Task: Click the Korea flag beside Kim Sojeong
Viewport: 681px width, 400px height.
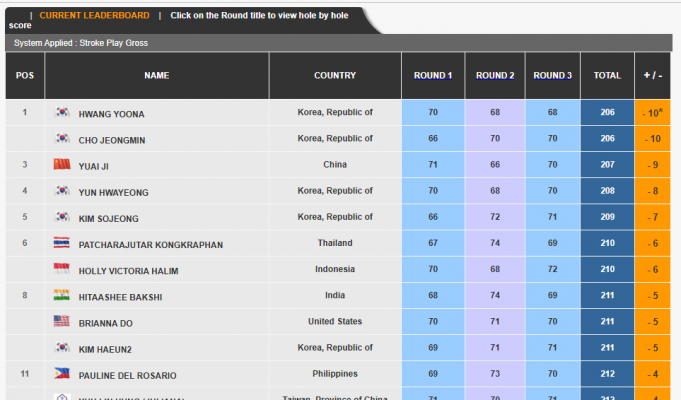Action: [x=62, y=217]
